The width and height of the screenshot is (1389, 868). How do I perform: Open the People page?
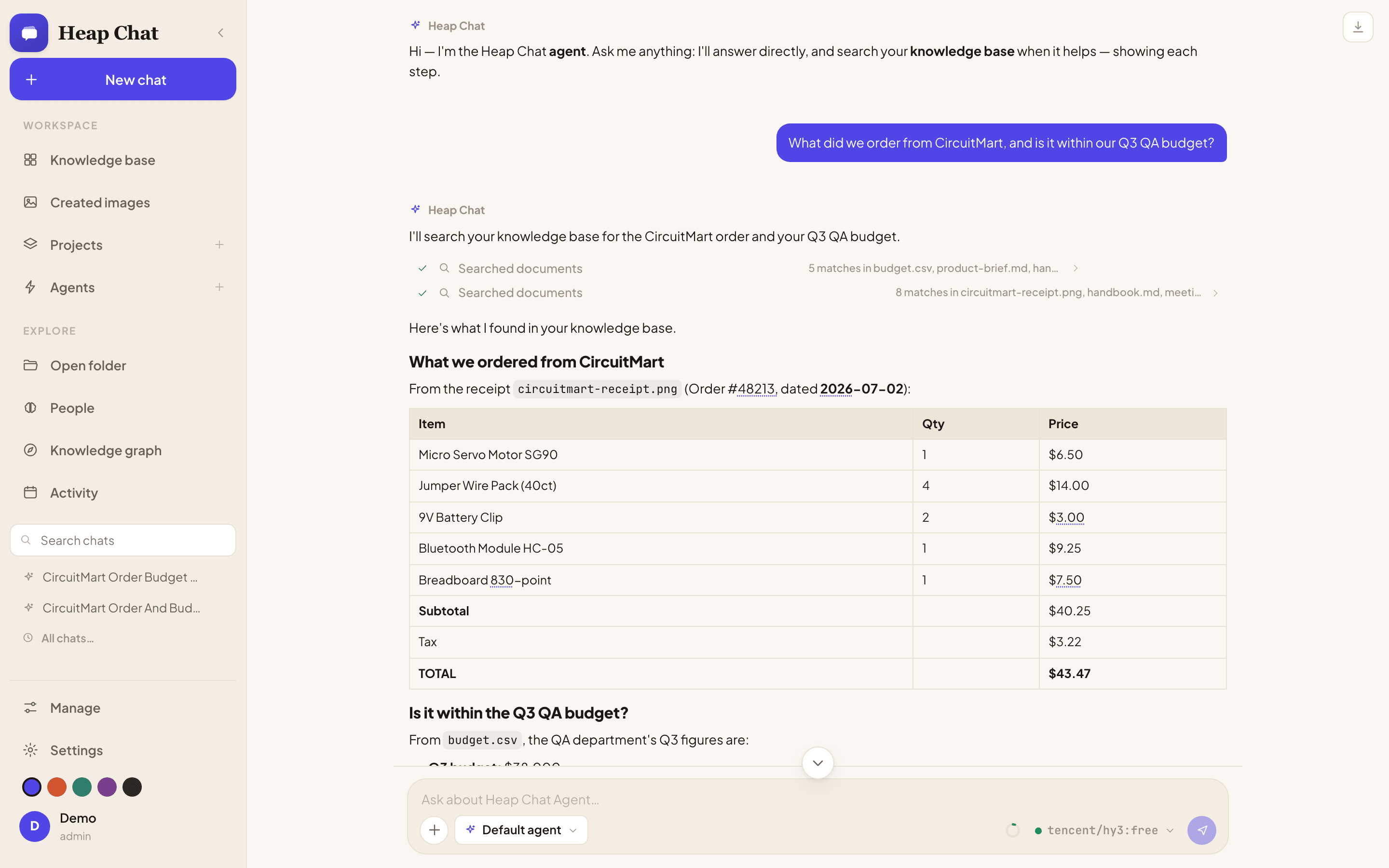point(123,408)
